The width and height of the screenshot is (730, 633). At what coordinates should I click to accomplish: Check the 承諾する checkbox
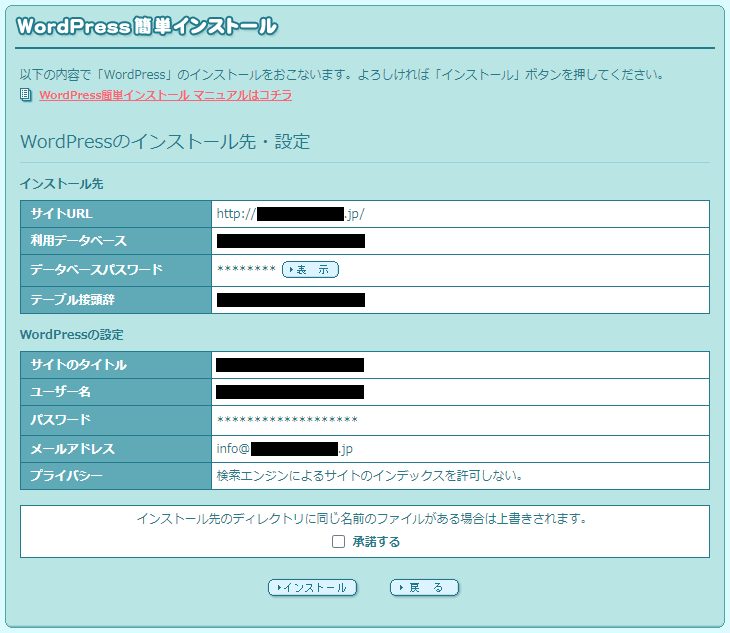338,541
